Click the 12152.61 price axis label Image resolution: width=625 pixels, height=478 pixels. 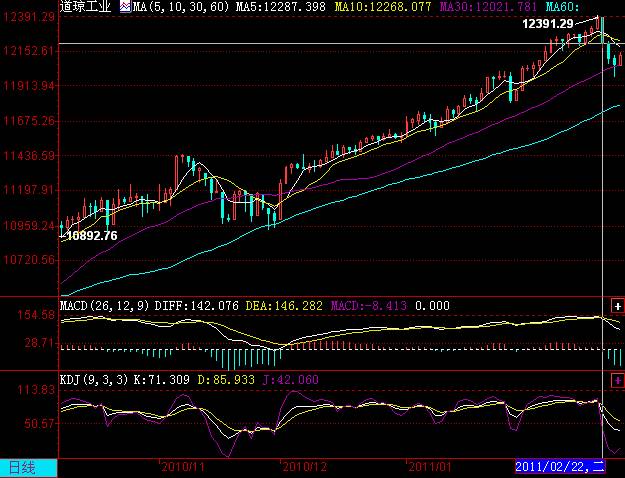[29, 51]
